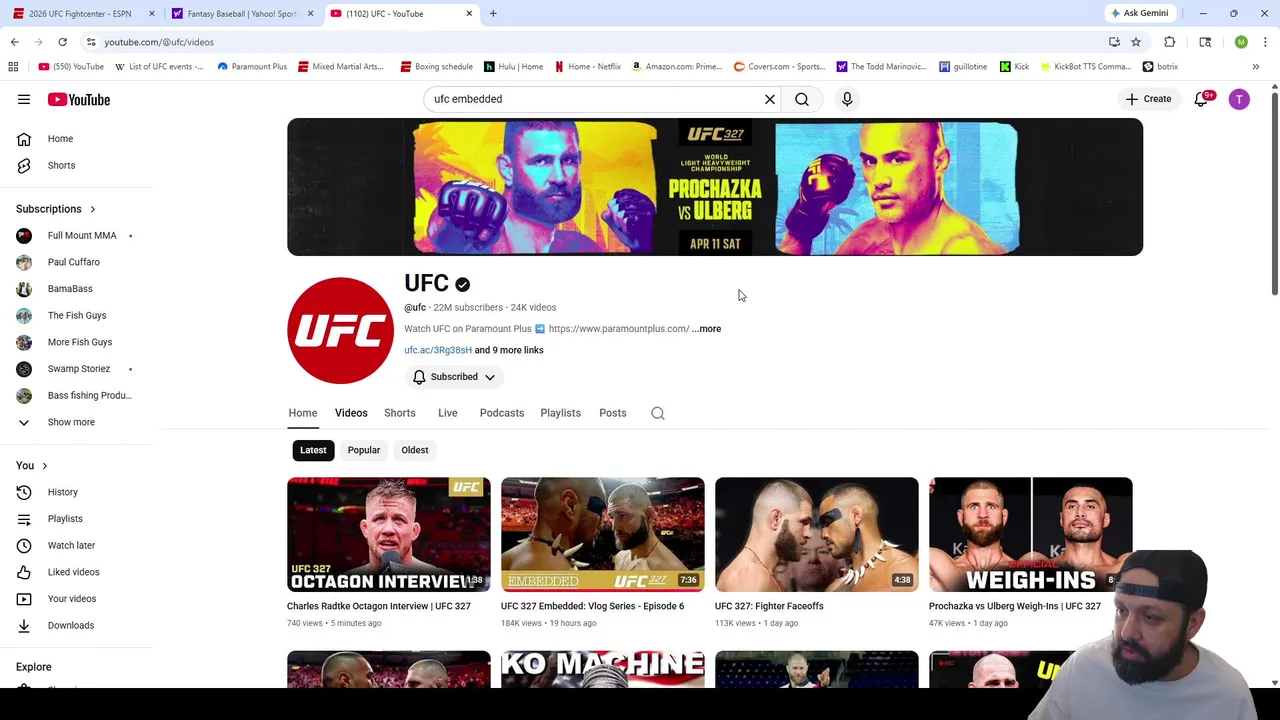The image size is (1280, 720).
Task: Search within the UFC channel icon
Action: (658, 413)
